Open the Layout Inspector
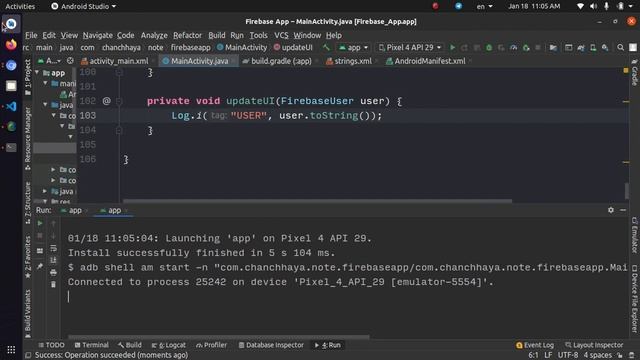The width and height of the screenshot is (640, 360). coord(594,345)
